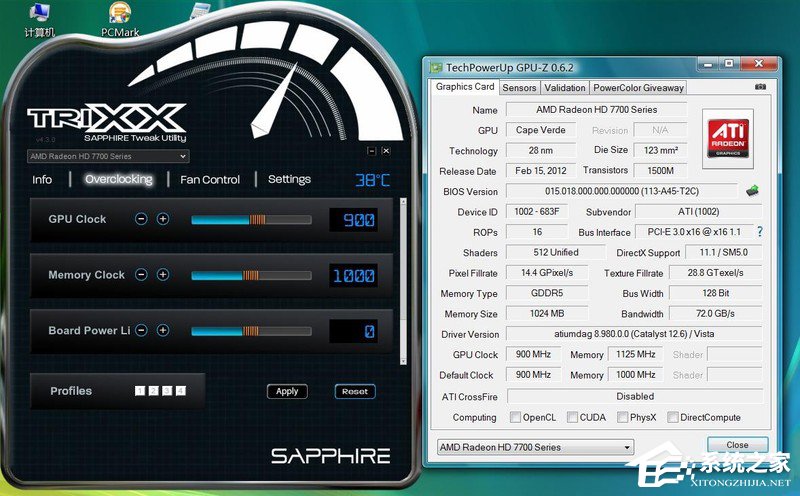Click the GPU-Z screenshot camera icon

760,88
